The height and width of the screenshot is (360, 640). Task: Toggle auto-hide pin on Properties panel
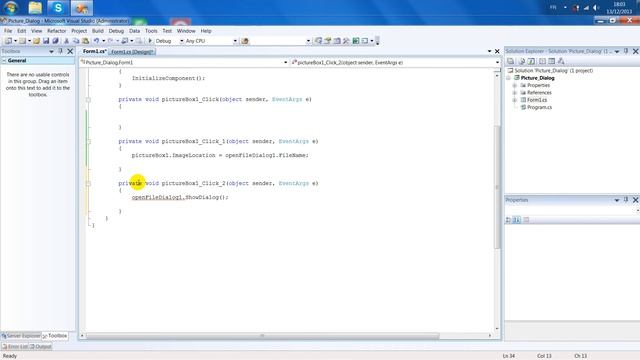pyautogui.click(x=626, y=200)
